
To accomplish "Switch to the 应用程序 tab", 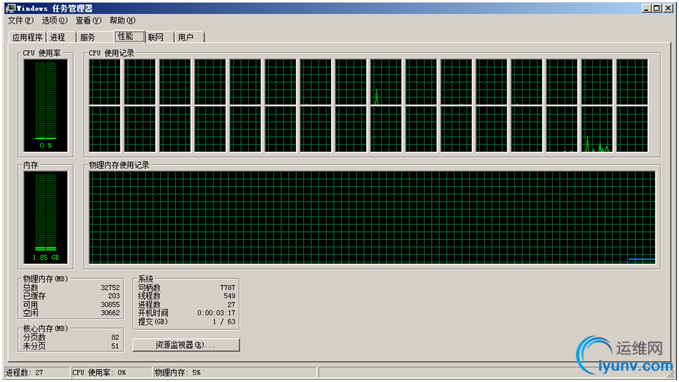I will pos(27,37).
